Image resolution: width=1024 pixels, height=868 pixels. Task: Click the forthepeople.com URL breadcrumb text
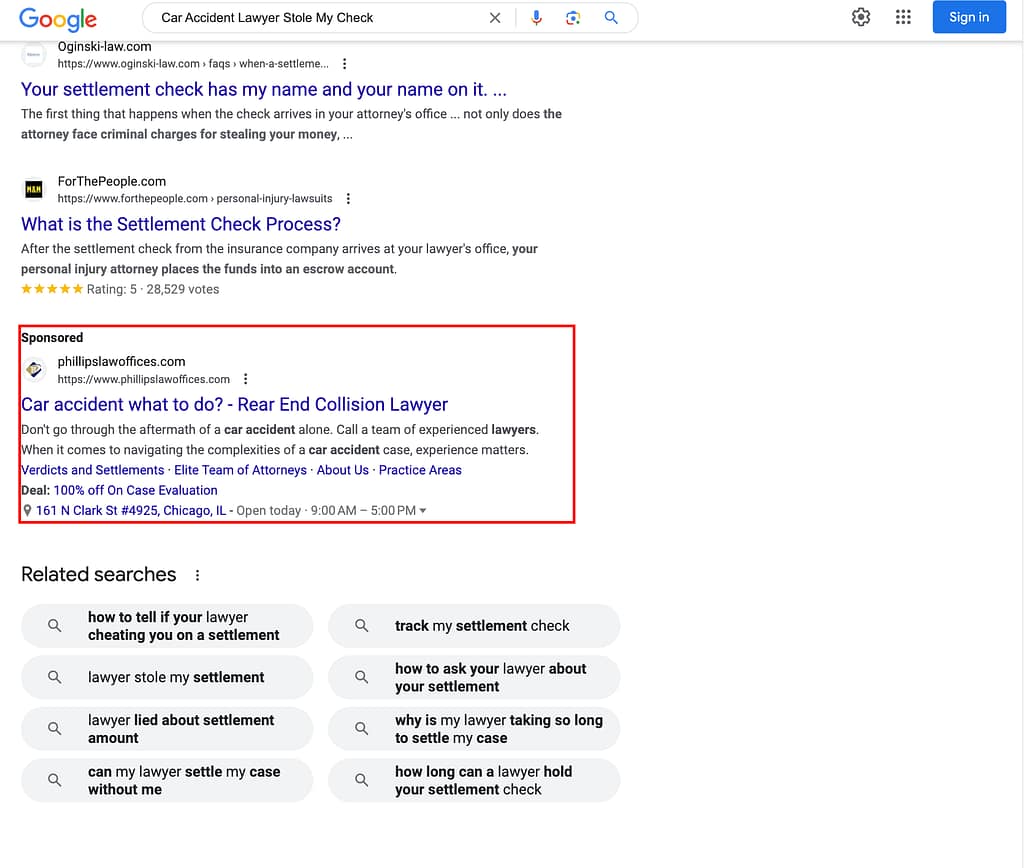click(x=195, y=198)
